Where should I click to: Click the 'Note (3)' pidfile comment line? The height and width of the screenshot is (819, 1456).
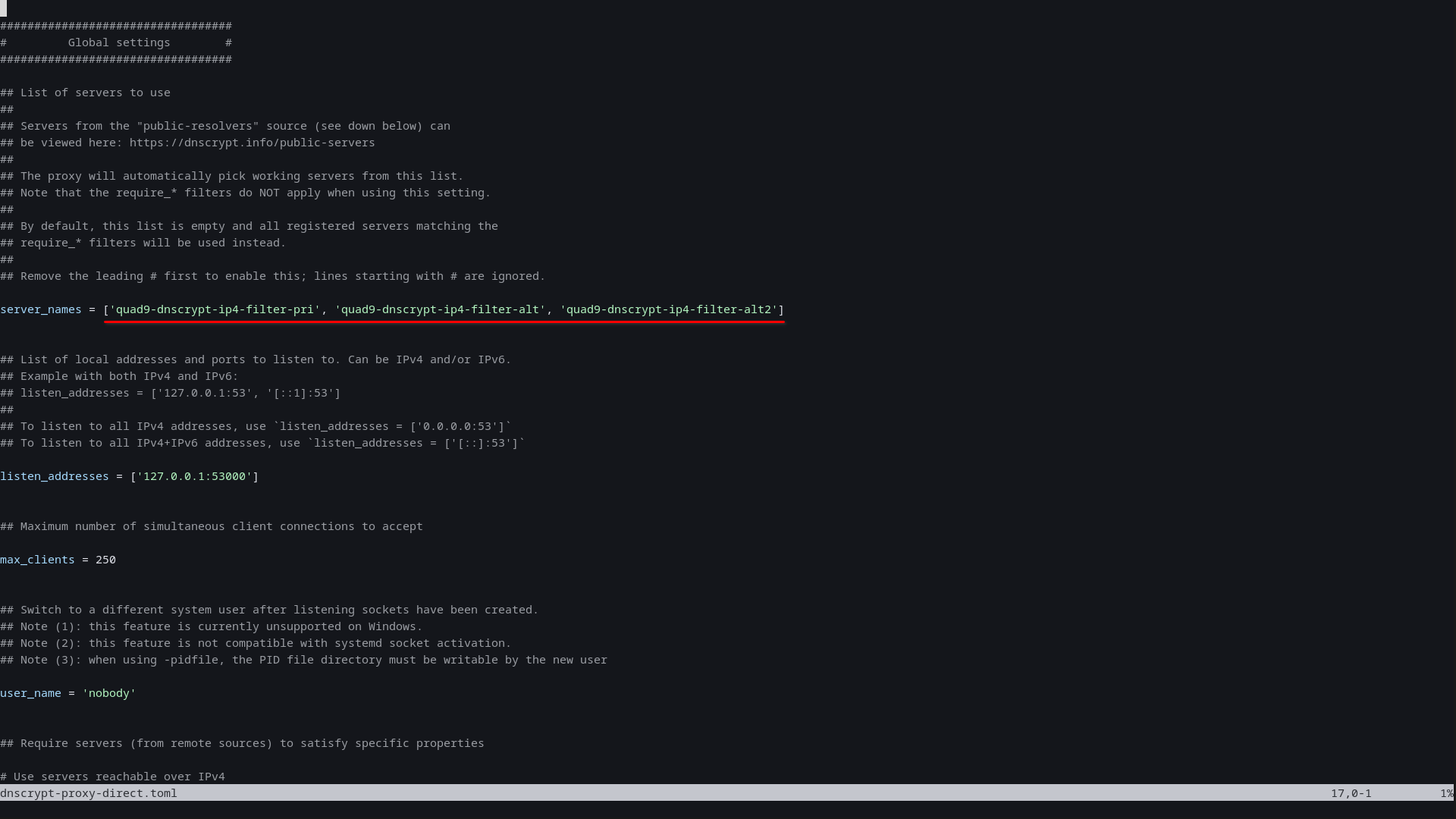[x=303, y=660]
